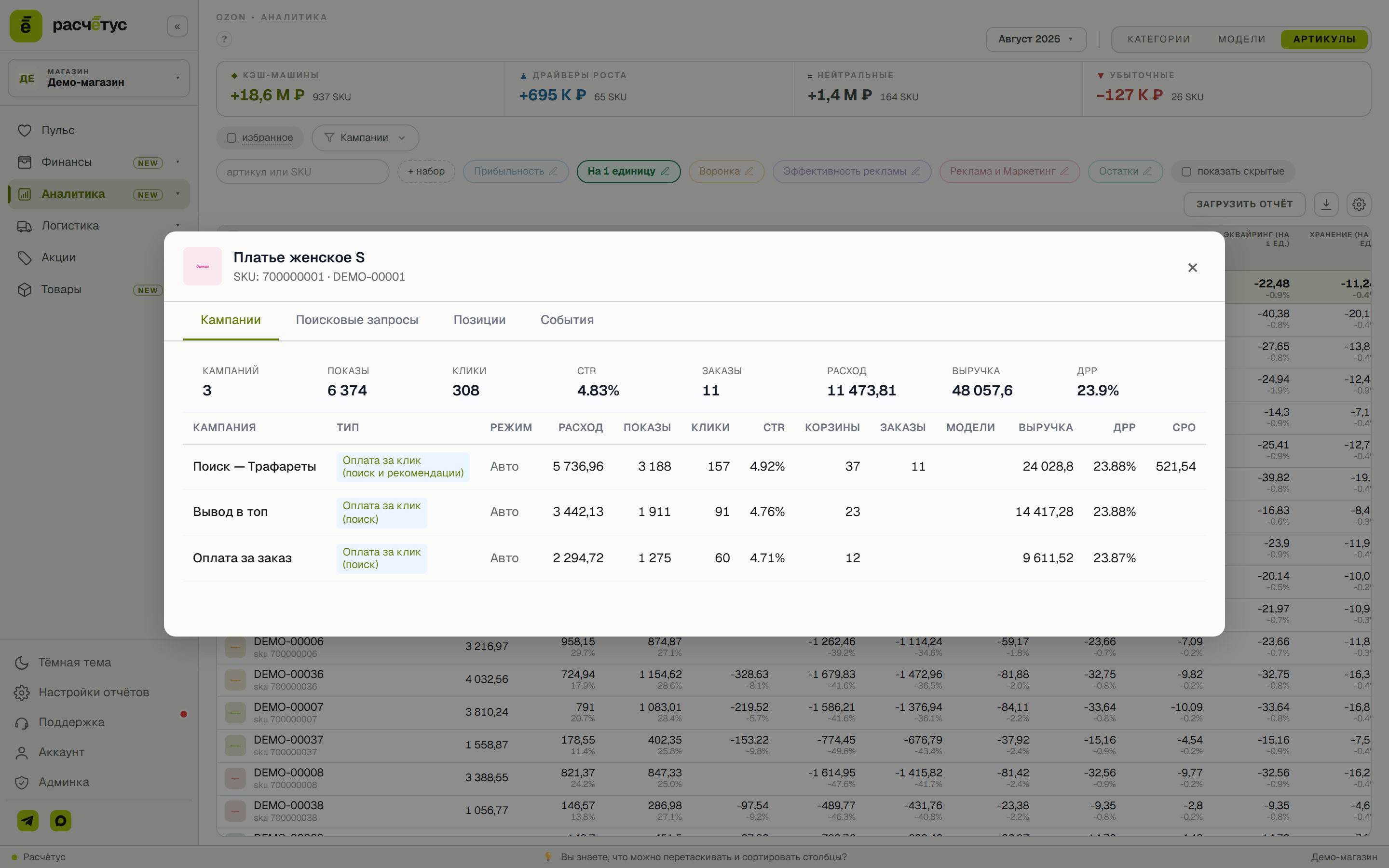Viewport: 1389px width, 868px height.
Task: Click the Поддержка headset icon
Action: [22, 722]
